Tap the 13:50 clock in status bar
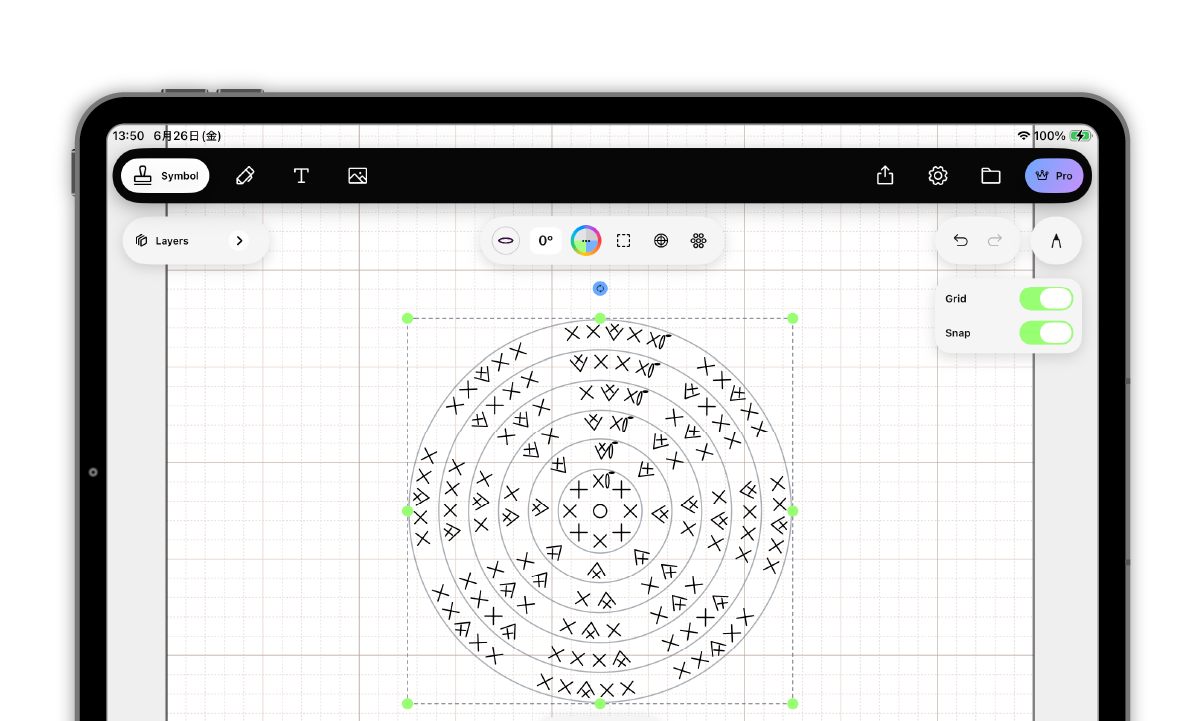 [128, 136]
